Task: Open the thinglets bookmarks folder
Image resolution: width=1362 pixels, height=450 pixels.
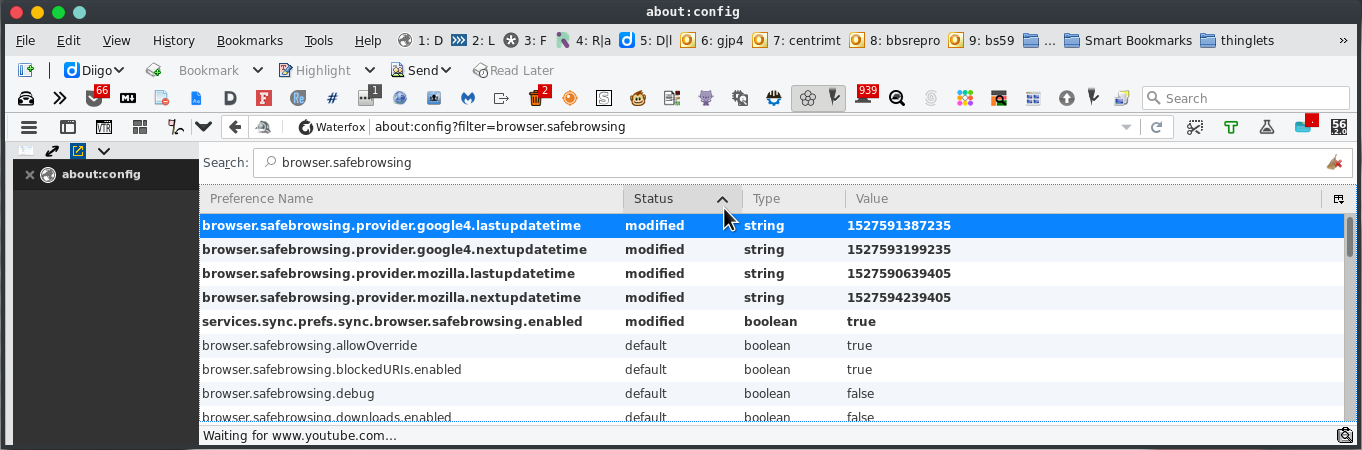Action: [x=1235, y=41]
